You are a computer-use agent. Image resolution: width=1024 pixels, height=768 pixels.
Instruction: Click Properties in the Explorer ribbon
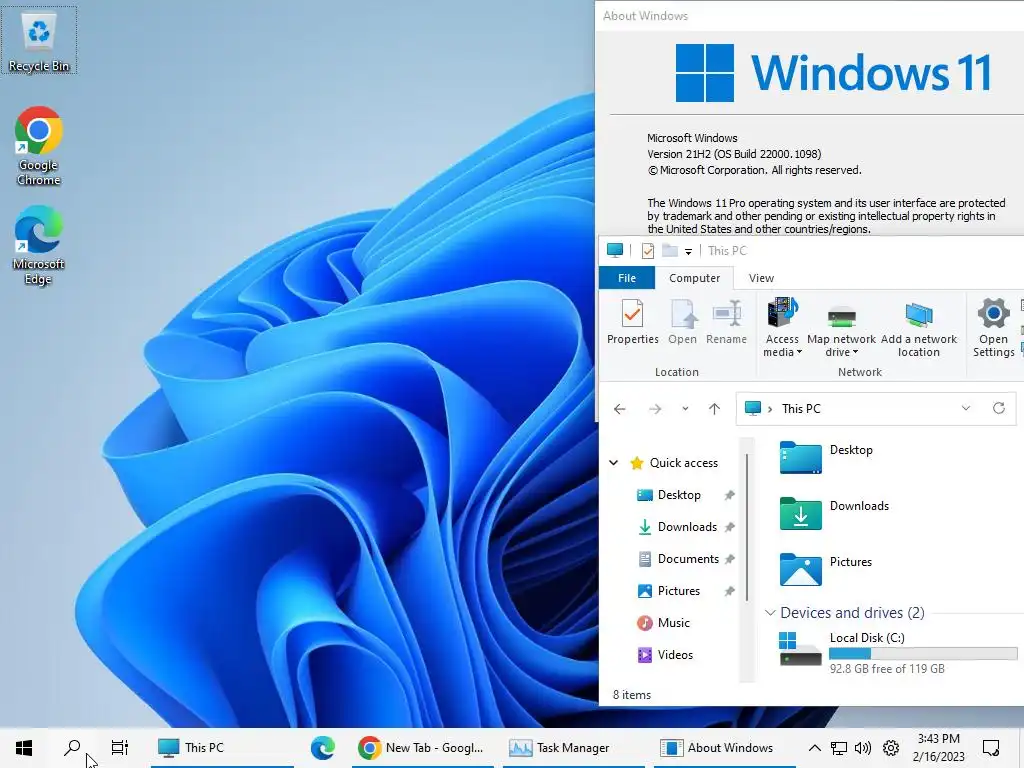click(x=633, y=321)
